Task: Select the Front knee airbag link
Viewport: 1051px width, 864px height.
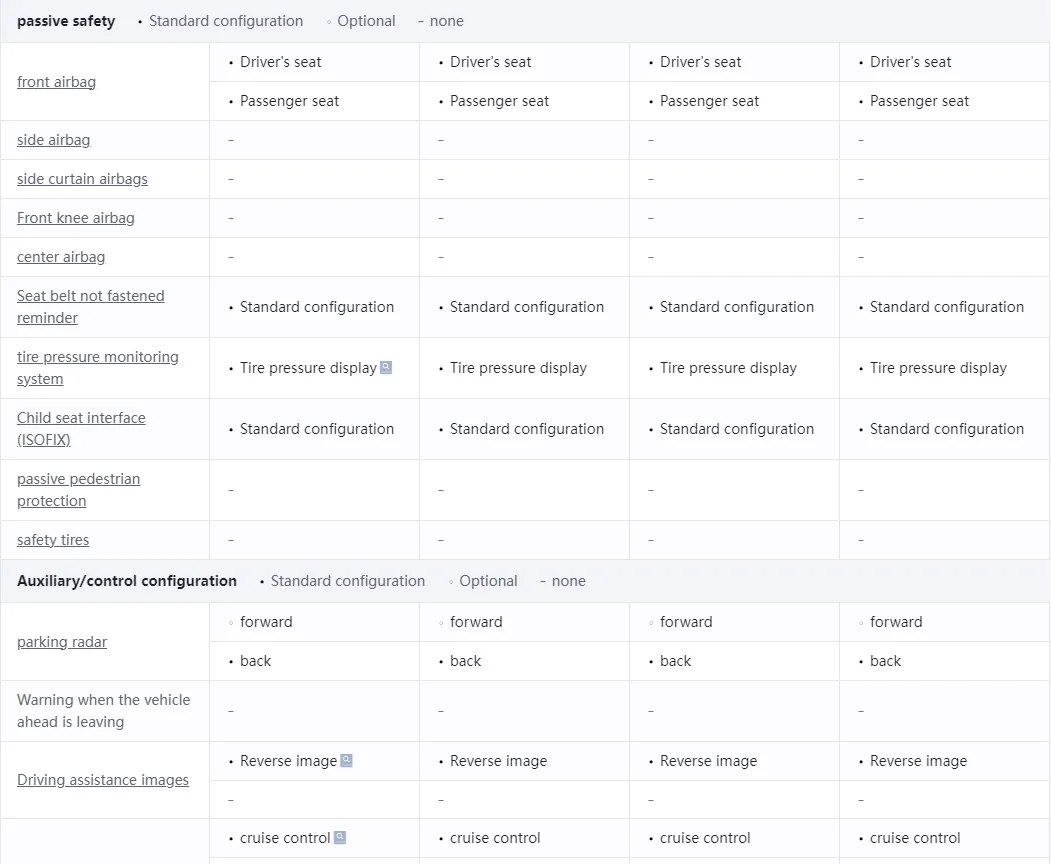Action: click(x=75, y=218)
